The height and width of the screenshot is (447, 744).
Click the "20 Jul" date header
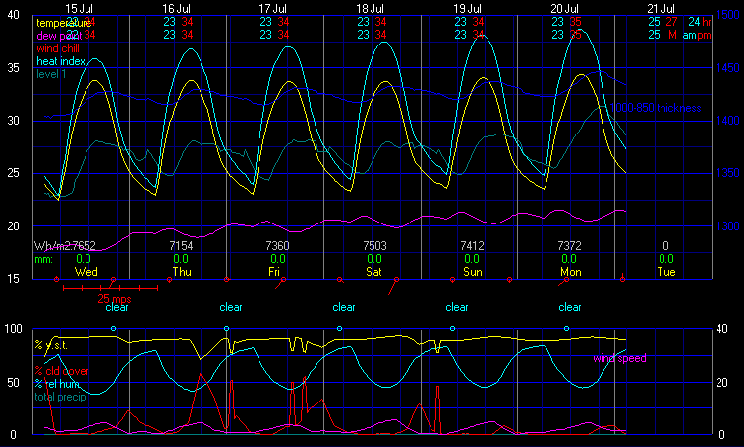click(x=565, y=9)
